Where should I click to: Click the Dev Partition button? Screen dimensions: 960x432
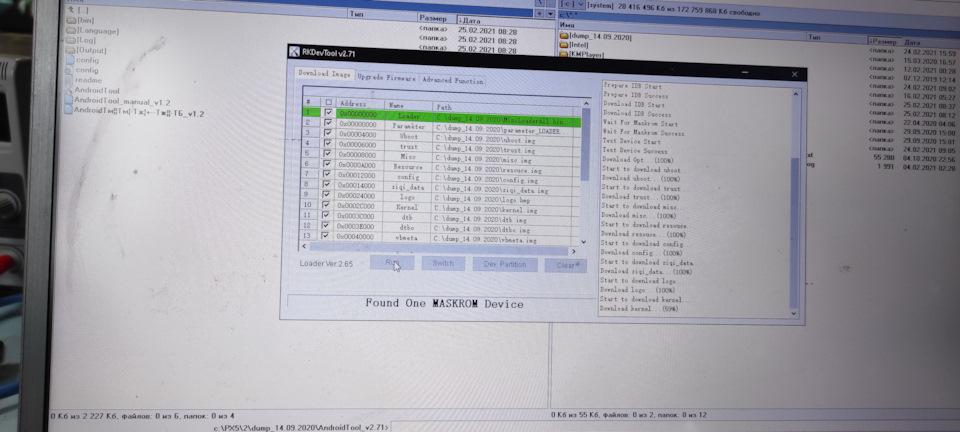[x=504, y=264]
